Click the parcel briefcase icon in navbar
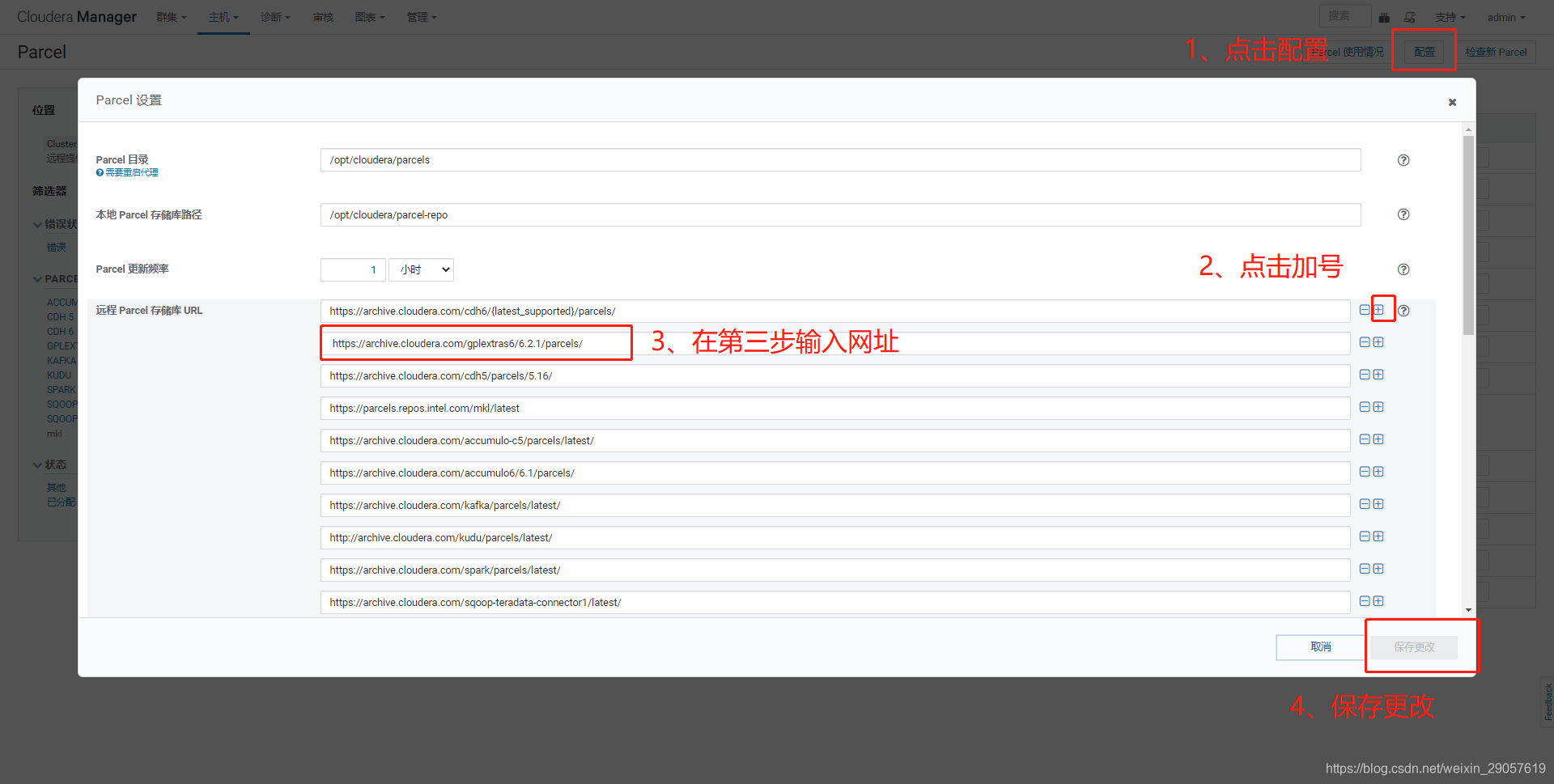 click(1384, 17)
